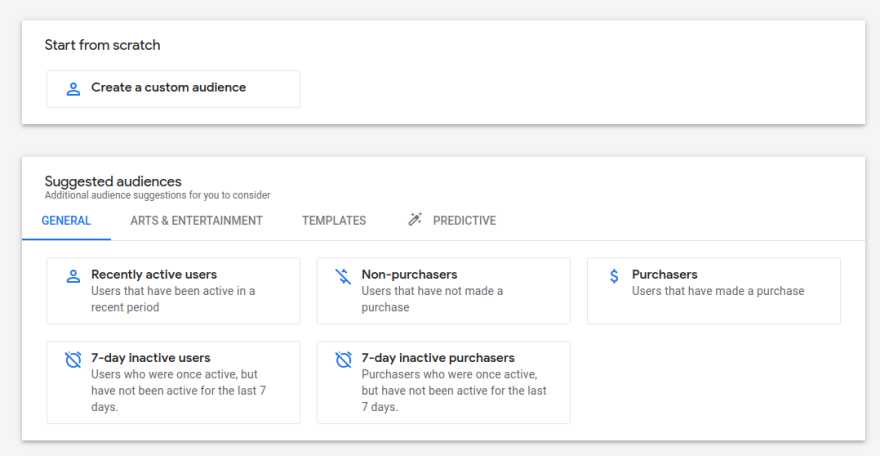Click description 'Users that have been active in a recent period'

coord(173,299)
